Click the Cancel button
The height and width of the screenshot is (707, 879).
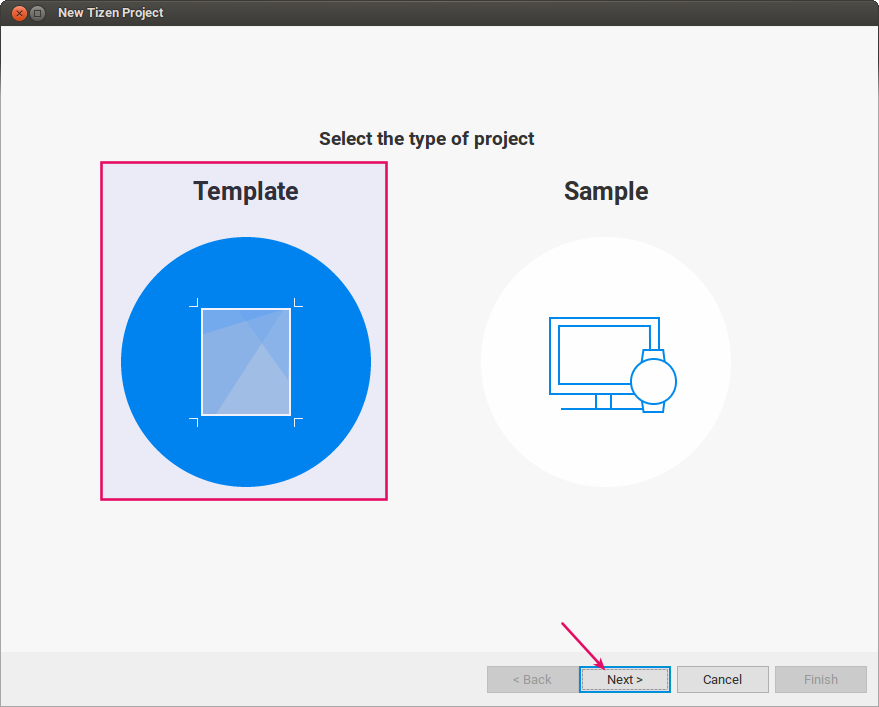722,679
